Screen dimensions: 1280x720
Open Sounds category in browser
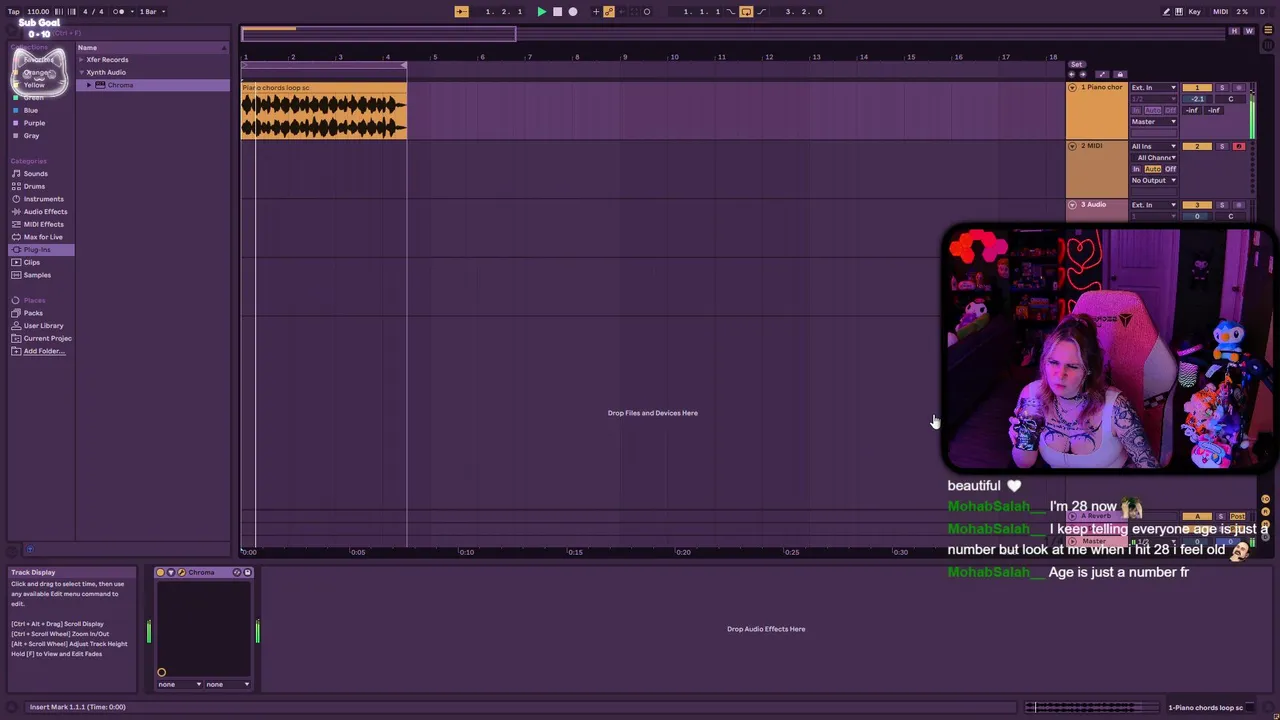click(x=35, y=173)
